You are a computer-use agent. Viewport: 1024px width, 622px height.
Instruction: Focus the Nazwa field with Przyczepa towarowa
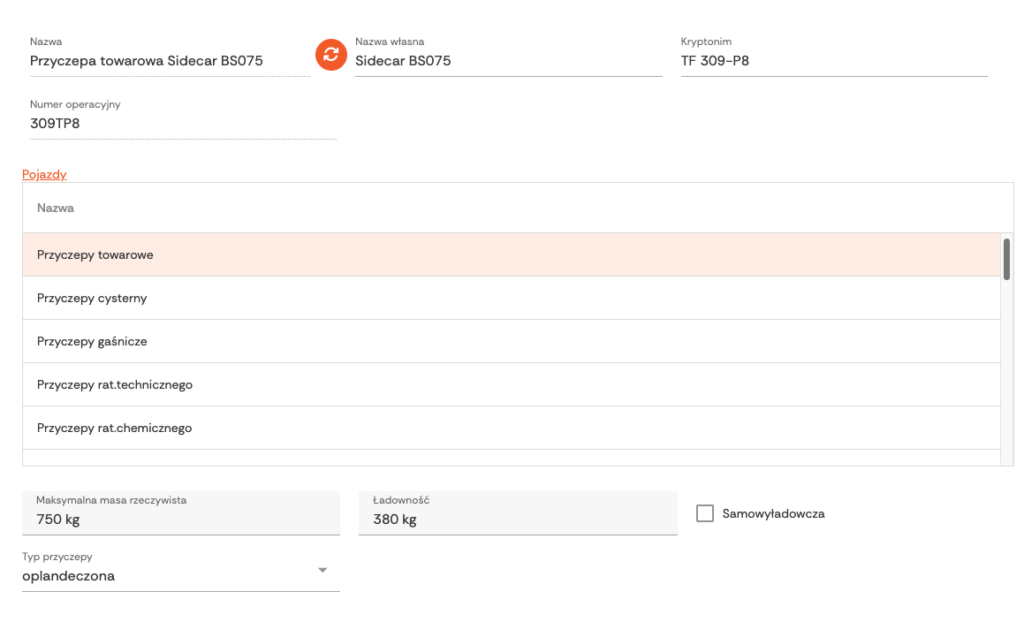(x=168, y=61)
